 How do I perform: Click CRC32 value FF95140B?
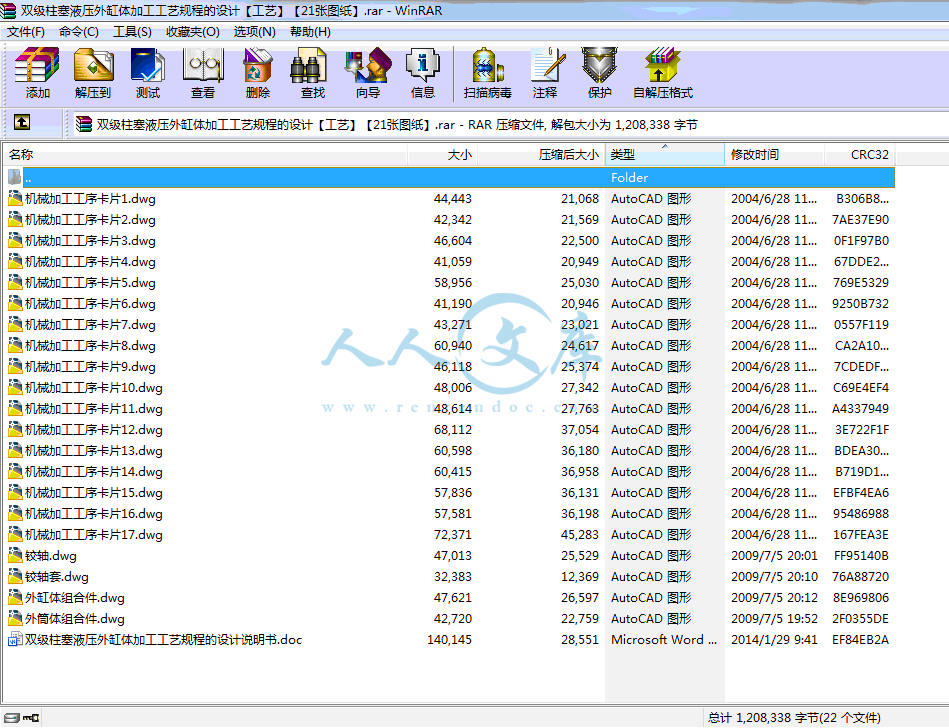(x=861, y=556)
